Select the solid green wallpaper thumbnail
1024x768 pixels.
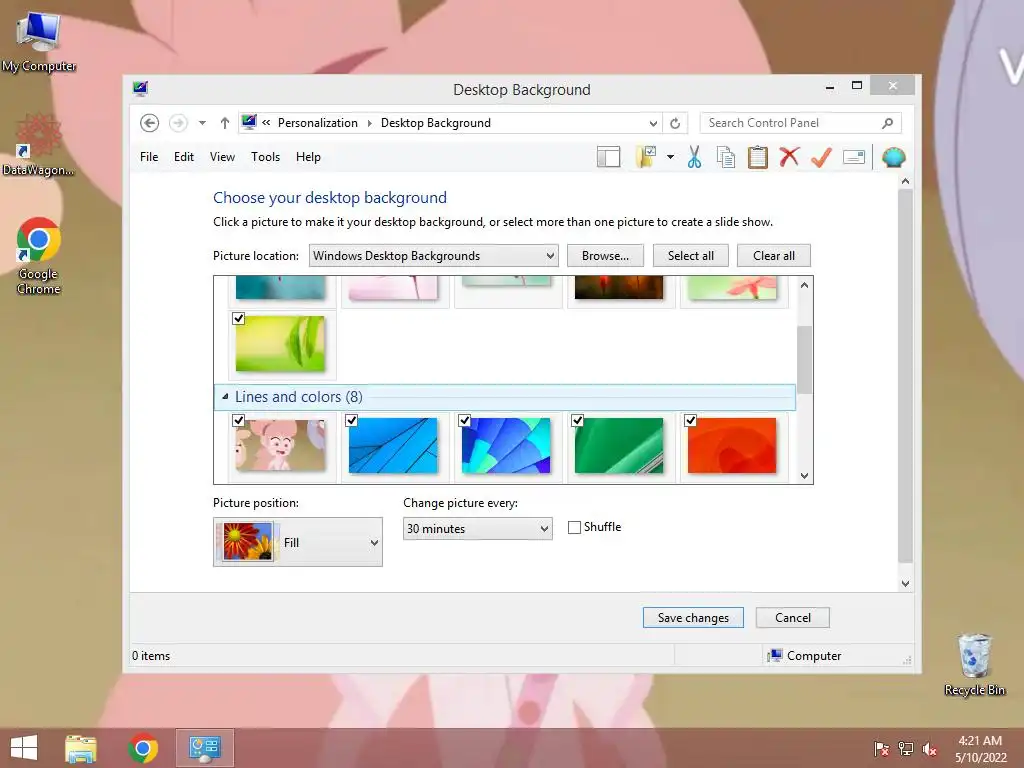coord(619,445)
